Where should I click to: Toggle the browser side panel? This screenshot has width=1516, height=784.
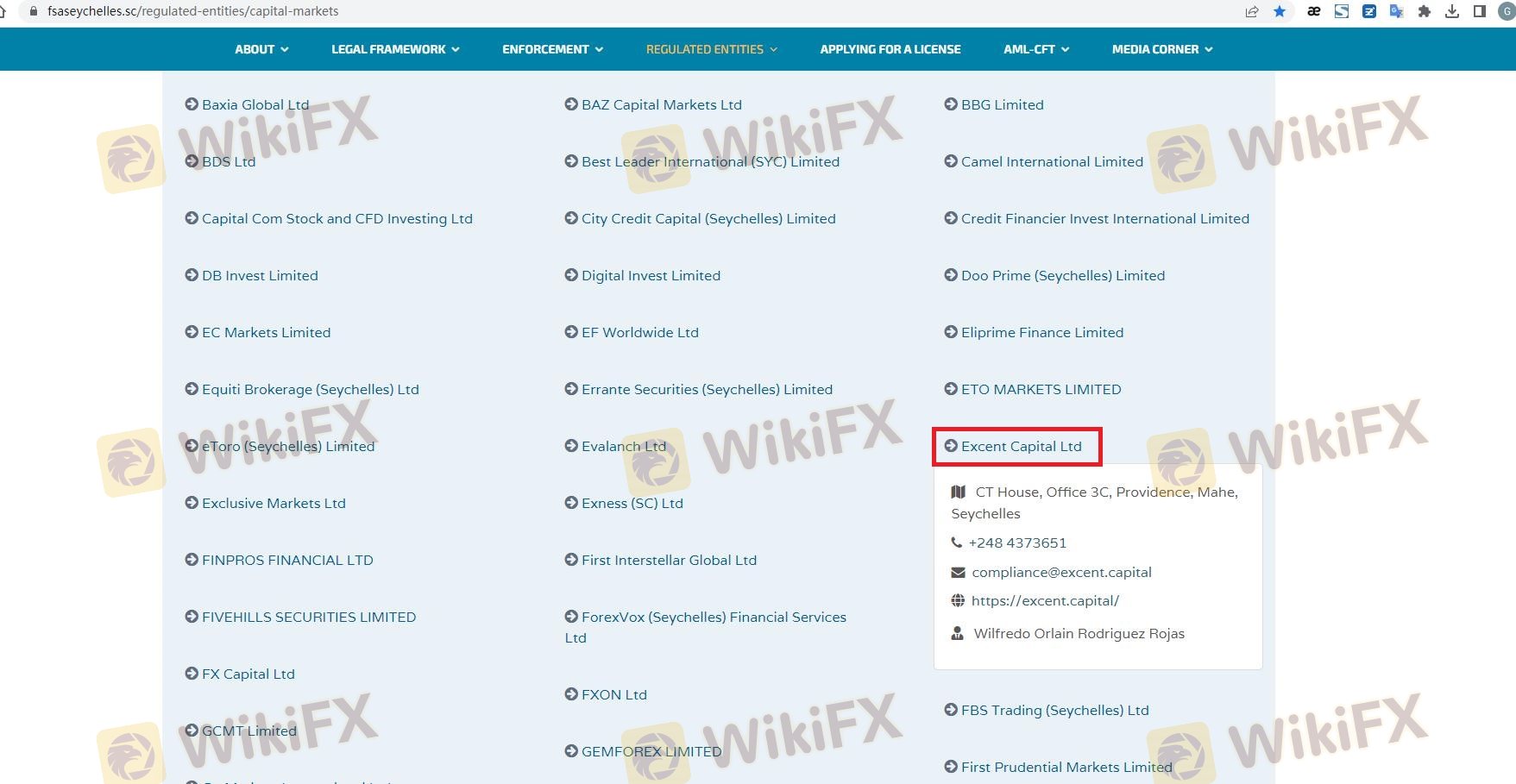click(x=1479, y=11)
